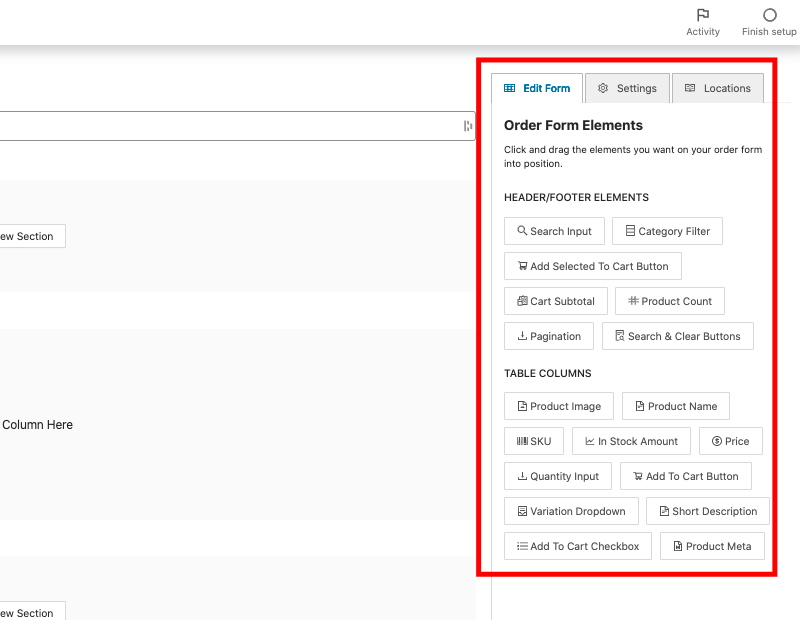Pick the Variation Dropdown column element

pos(571,511)
